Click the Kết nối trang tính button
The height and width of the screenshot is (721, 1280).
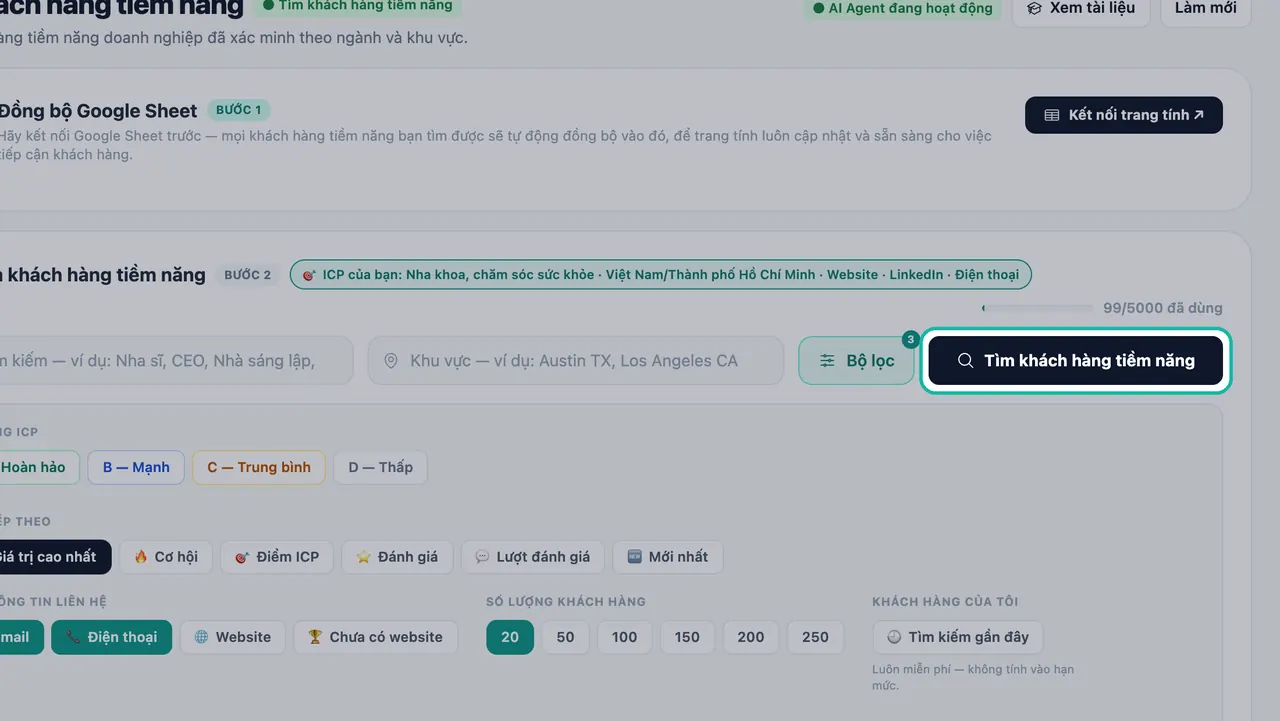[x=1124, y=115]
